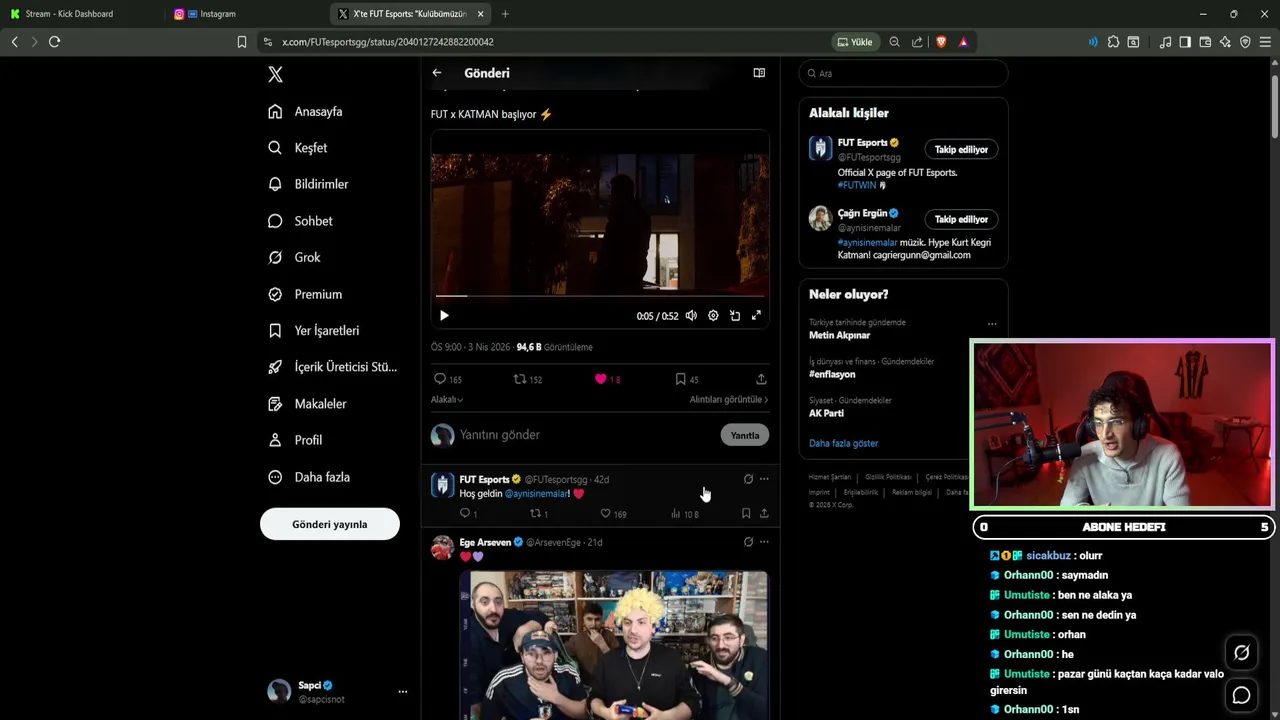Click the Ara search box

[903, 73]
